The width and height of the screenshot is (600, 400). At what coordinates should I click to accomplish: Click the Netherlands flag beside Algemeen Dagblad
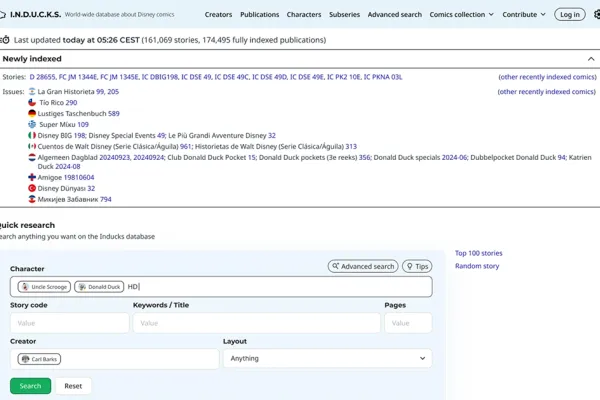tap(32, 157)
